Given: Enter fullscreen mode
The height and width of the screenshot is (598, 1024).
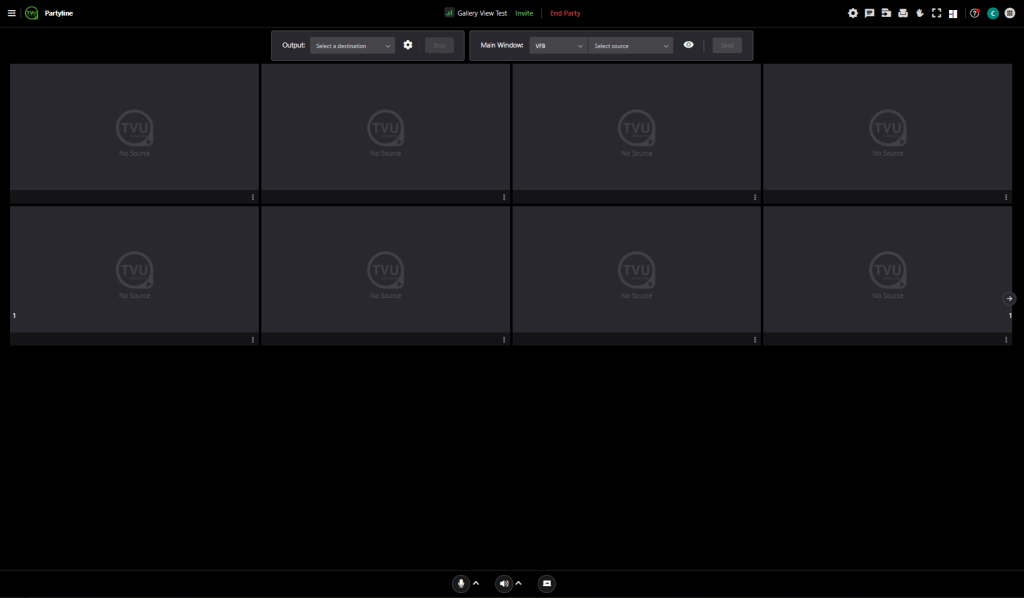Looking at the screenshot, I should click(936, 13).
